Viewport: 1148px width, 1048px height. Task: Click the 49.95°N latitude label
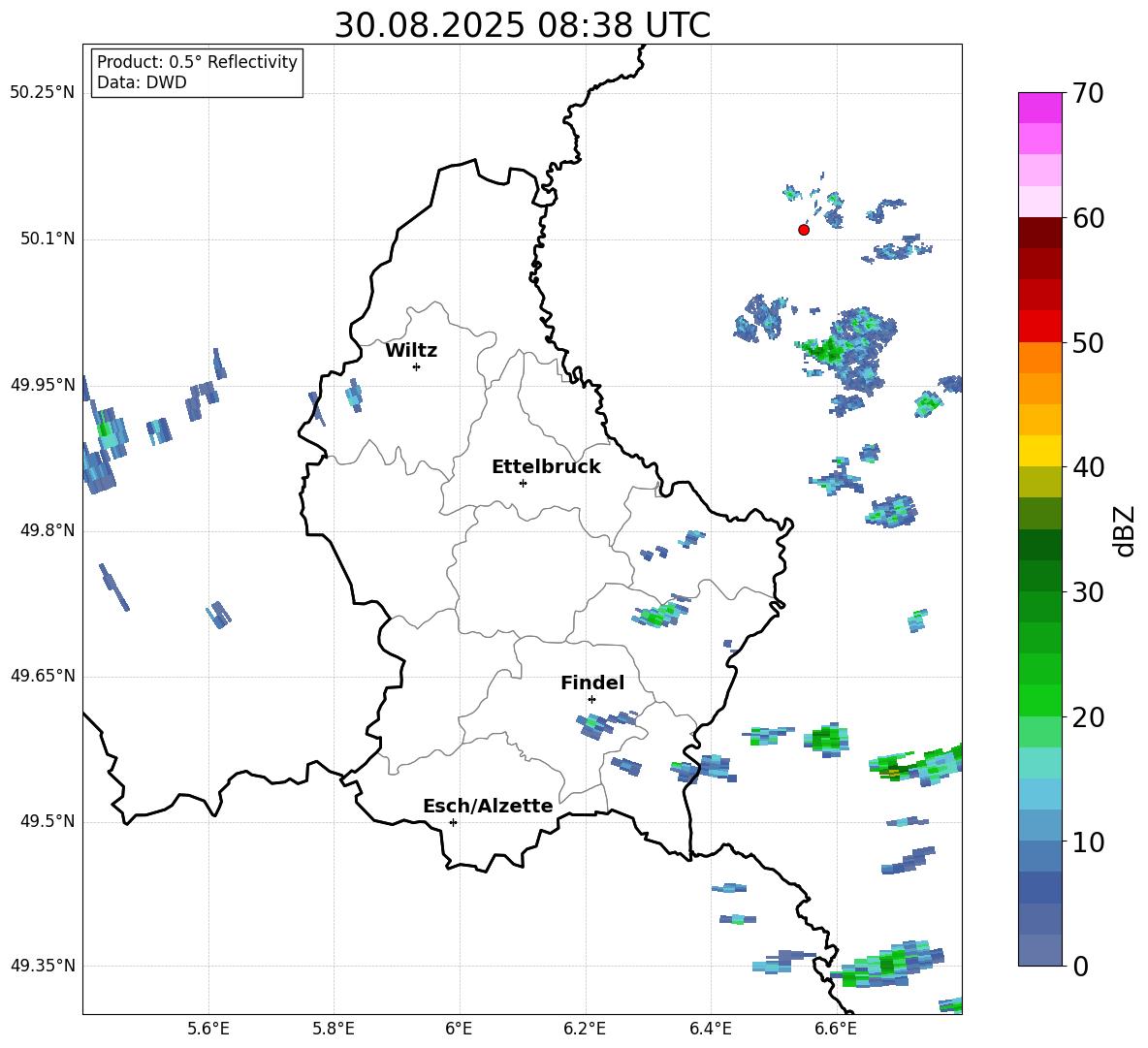[x=43, y=384]
